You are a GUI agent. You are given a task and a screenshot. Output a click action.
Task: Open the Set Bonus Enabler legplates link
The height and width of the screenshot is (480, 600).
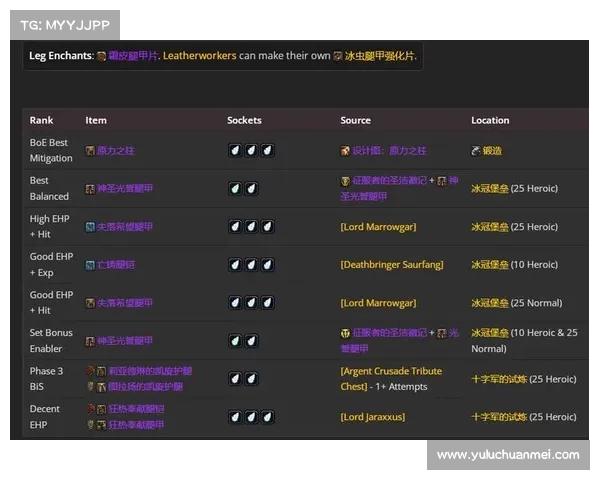click(x=125, y=341)
